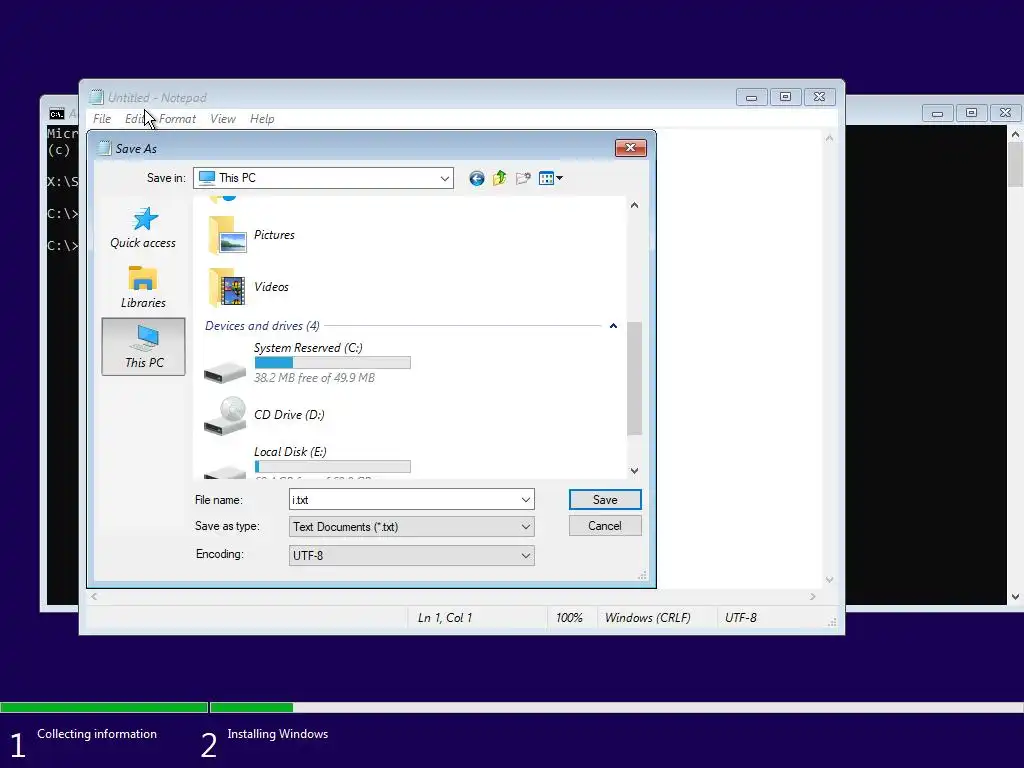This screenshot has width=1024, height=768.
Task: Click Notepad vertical scroll down arrow
Action: pyautogui.click(x=829, y=580)
